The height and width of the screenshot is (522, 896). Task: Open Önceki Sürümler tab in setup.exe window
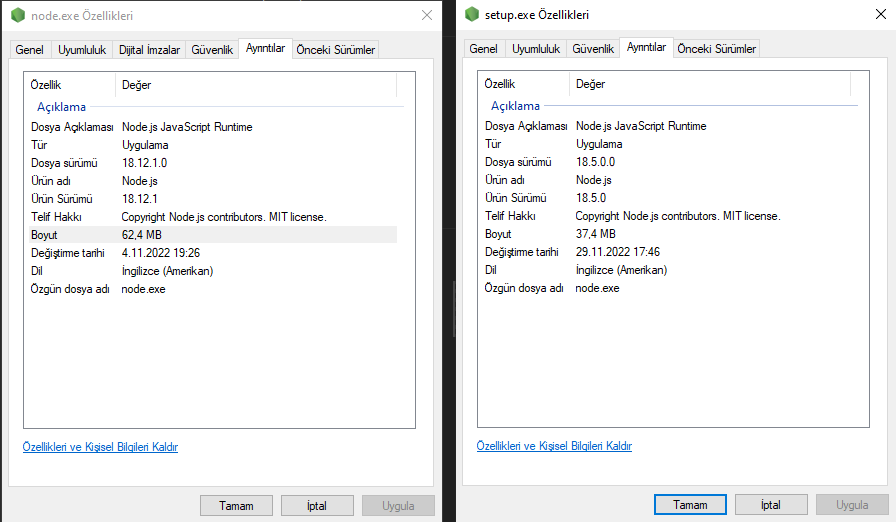[x=716, y=48]
